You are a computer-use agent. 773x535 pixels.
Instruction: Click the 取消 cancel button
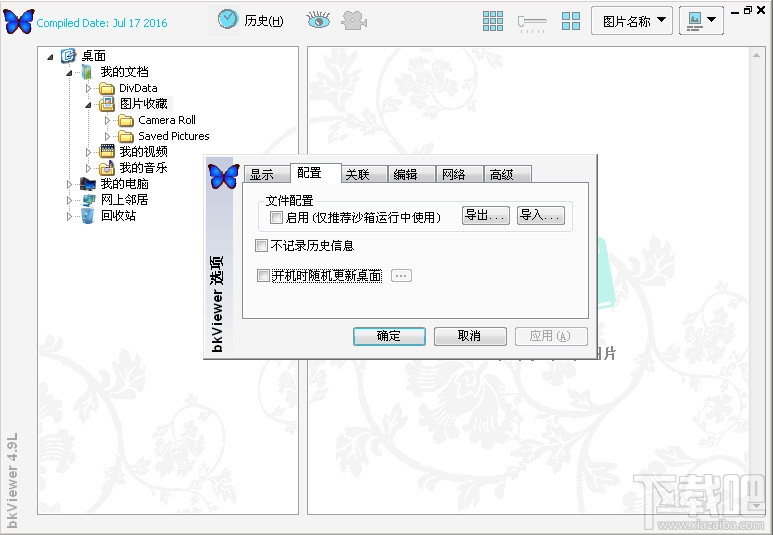point(470,336)
